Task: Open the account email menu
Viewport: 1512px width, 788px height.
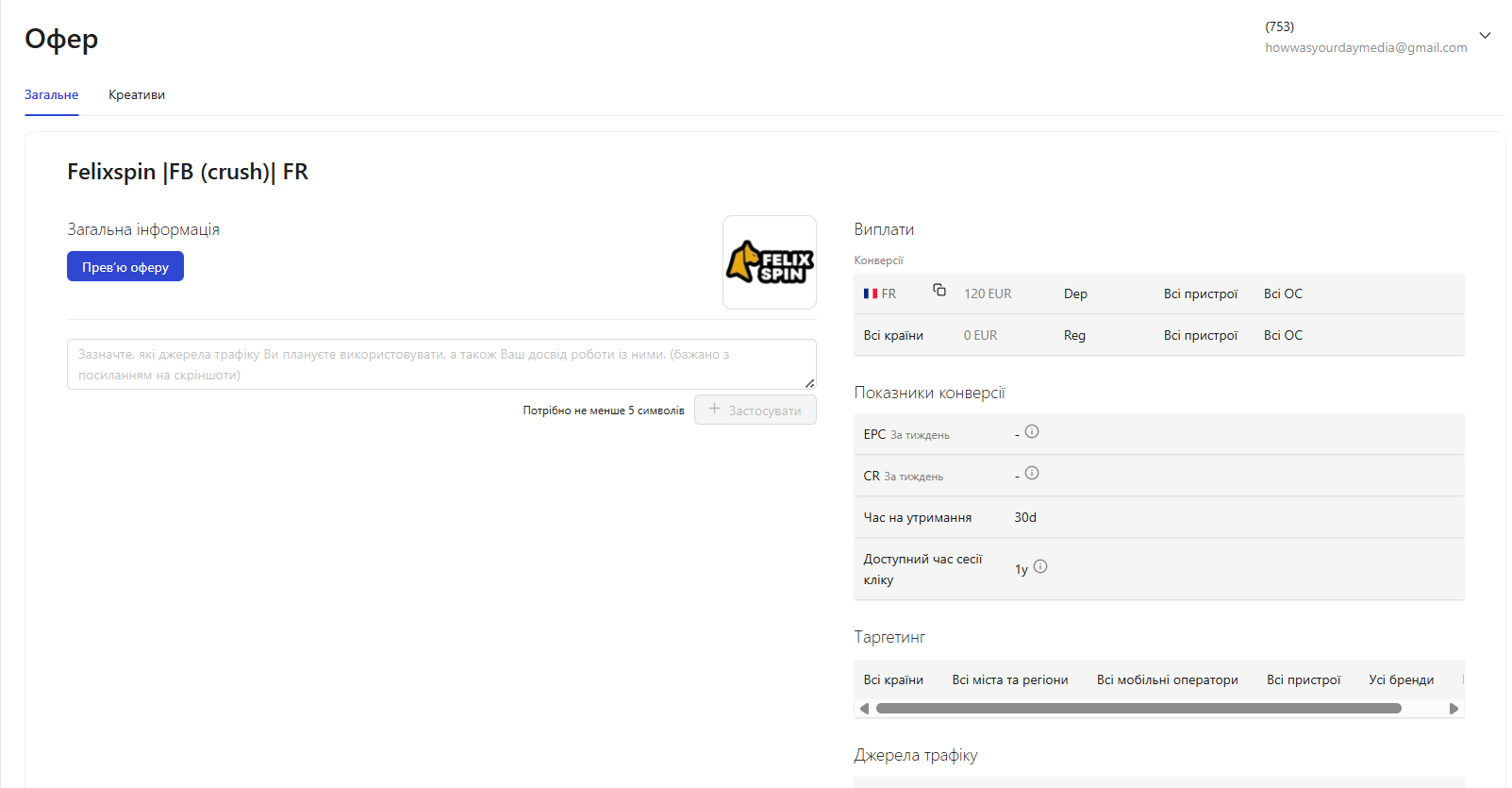Action: point(1365,47)
